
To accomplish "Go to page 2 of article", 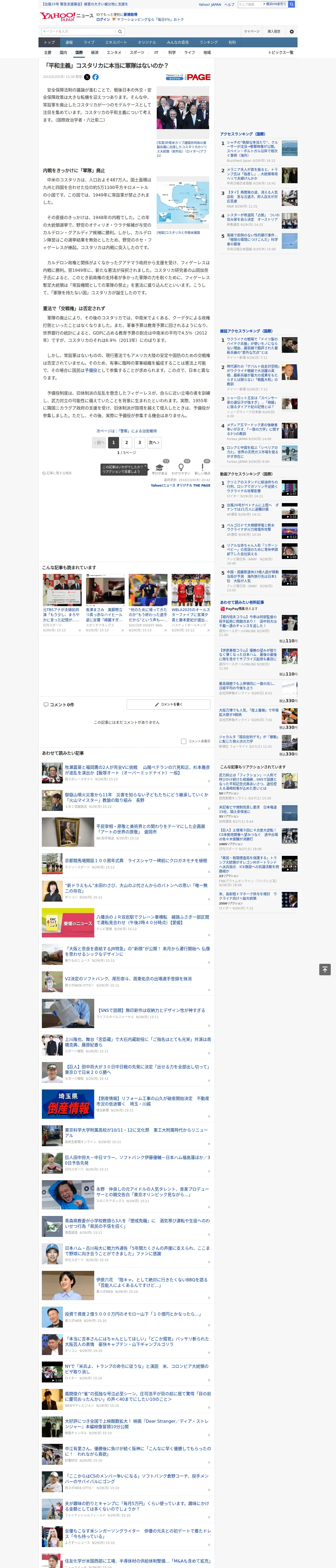I will 127,442.
